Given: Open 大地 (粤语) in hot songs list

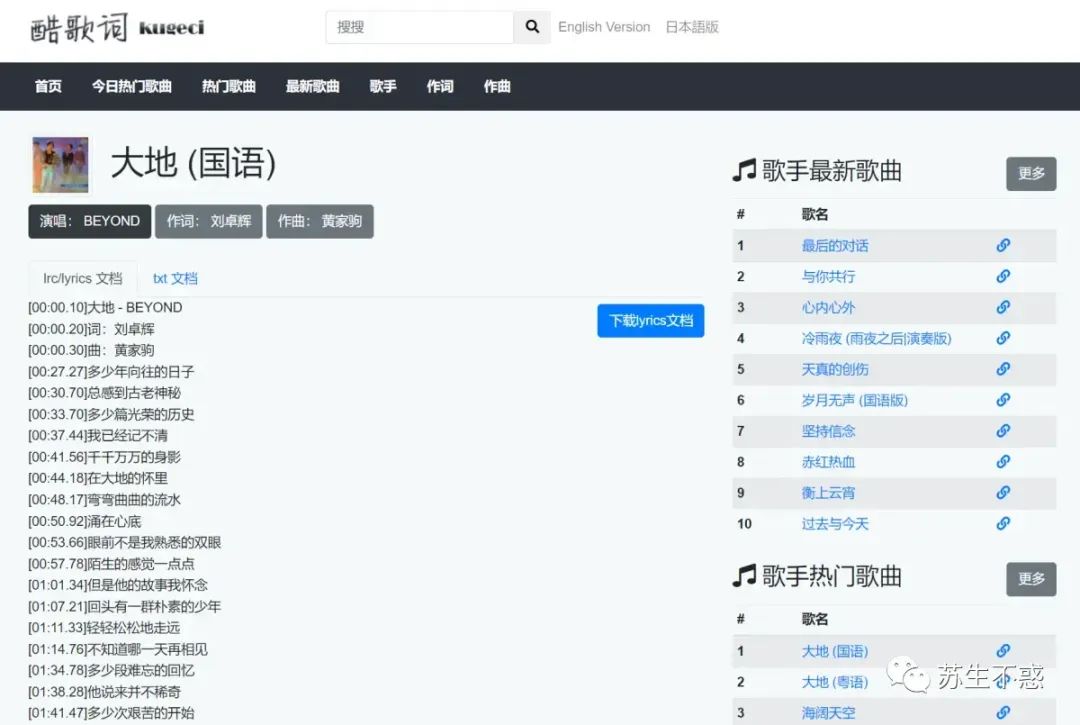Looking at the screenshot, I should pos(835,682).
